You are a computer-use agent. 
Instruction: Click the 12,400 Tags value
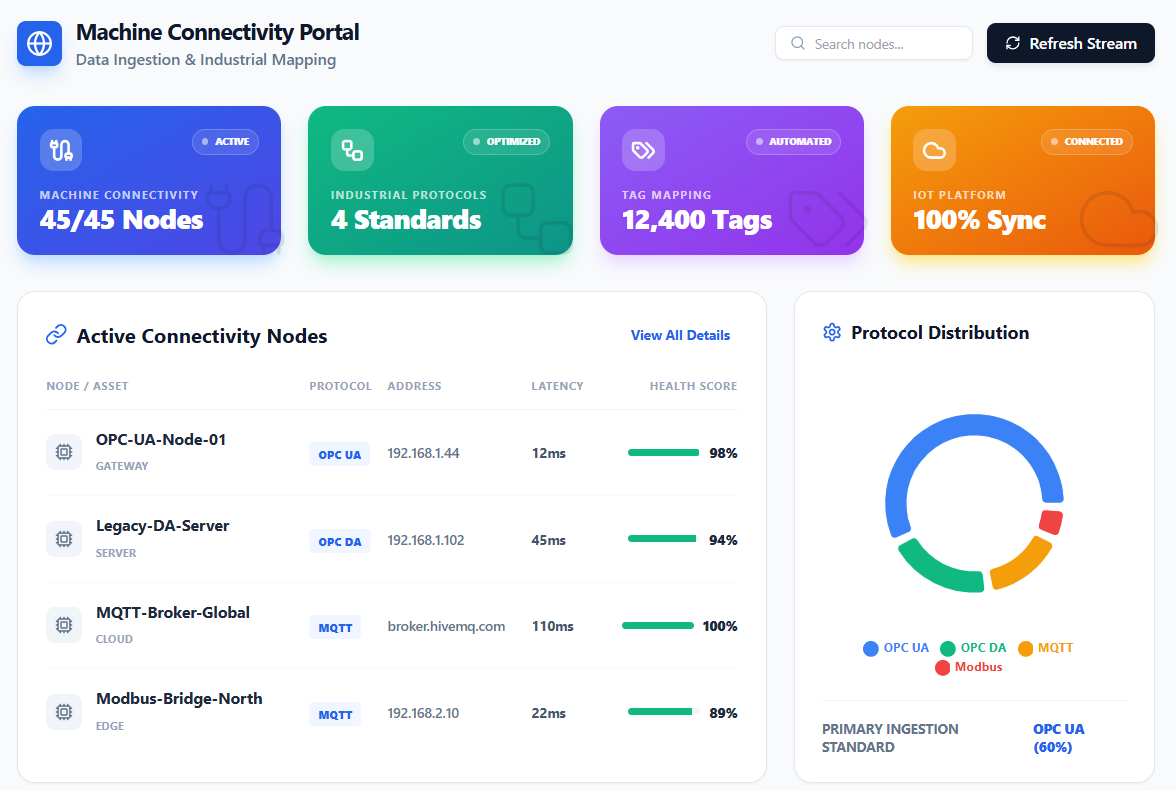pyautogui.click(x=697, y=220)
